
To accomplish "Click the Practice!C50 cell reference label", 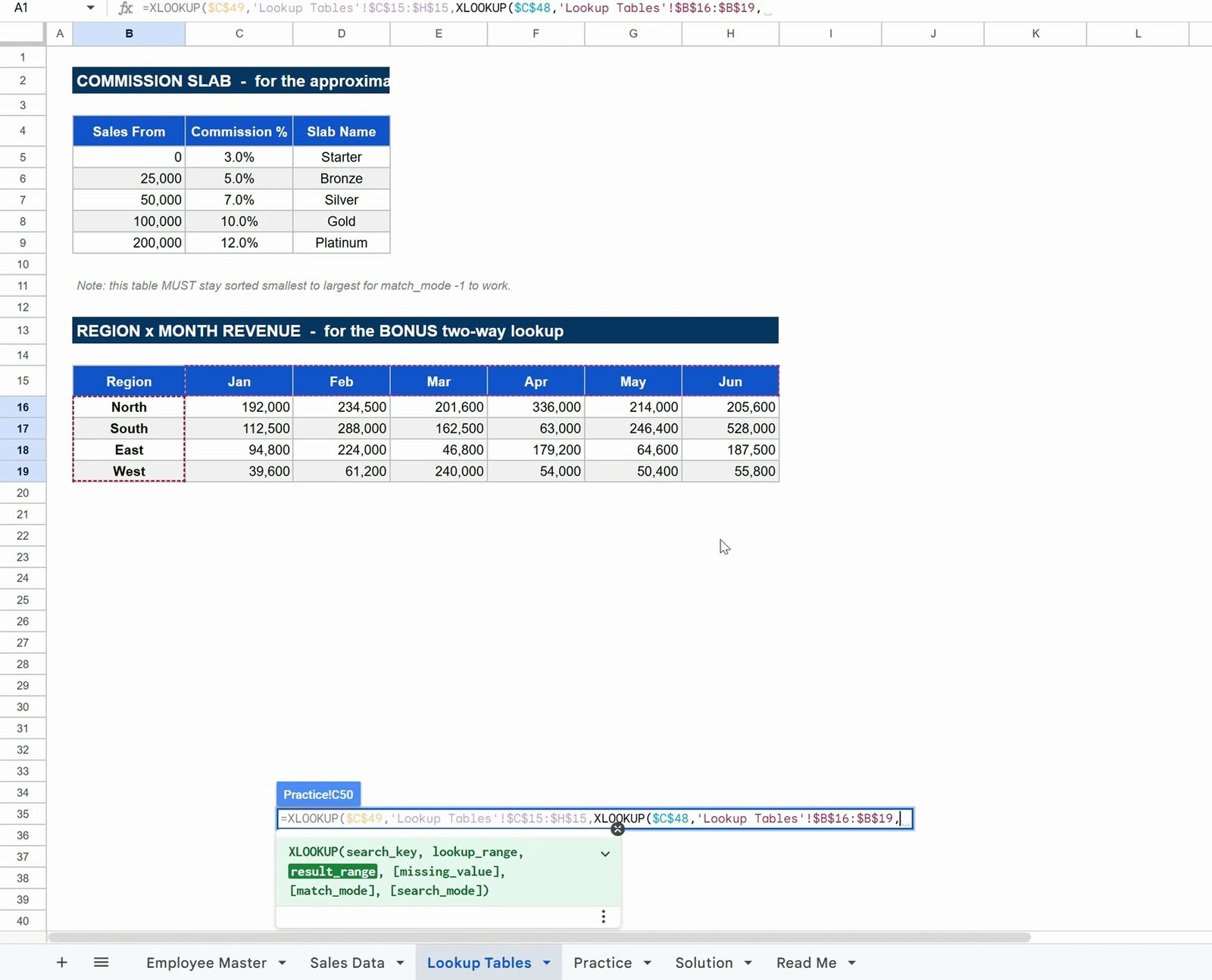I will [318, 794].
